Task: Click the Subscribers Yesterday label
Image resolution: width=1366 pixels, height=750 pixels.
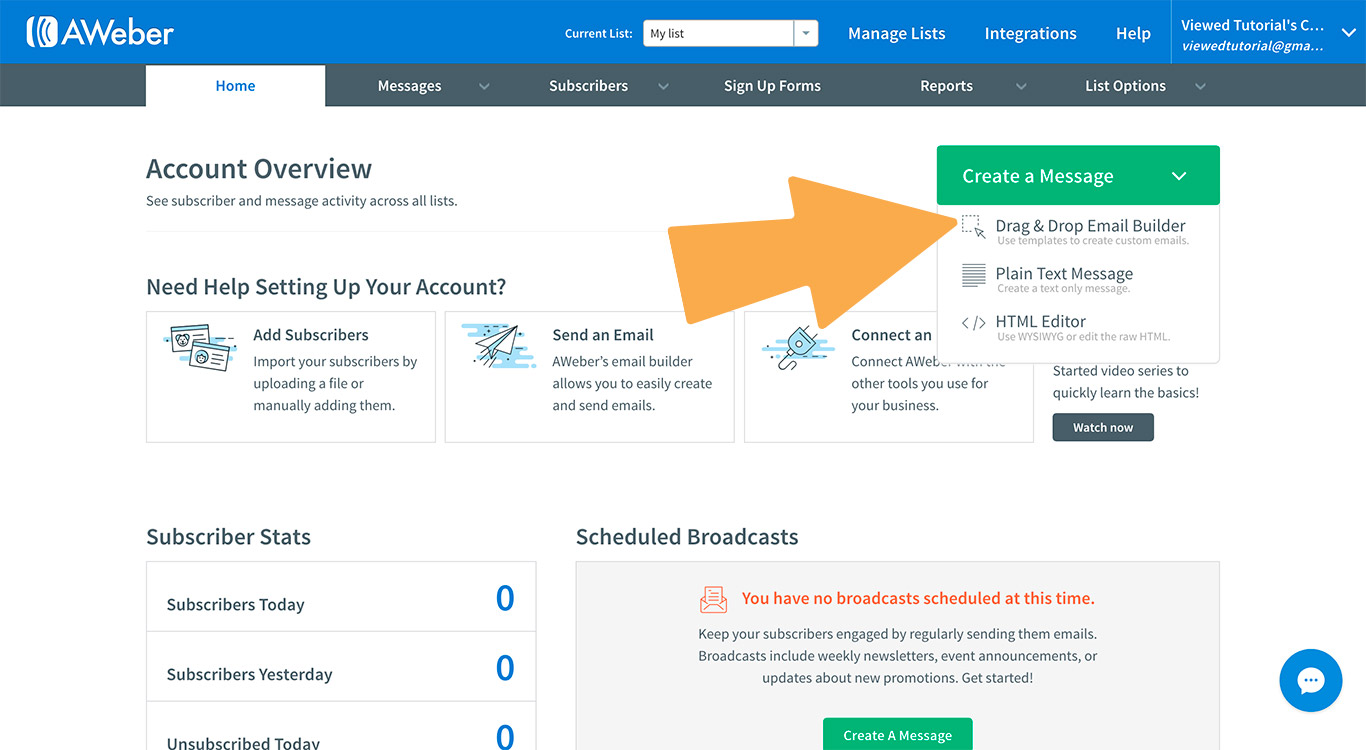Action: tap(249, 674)
